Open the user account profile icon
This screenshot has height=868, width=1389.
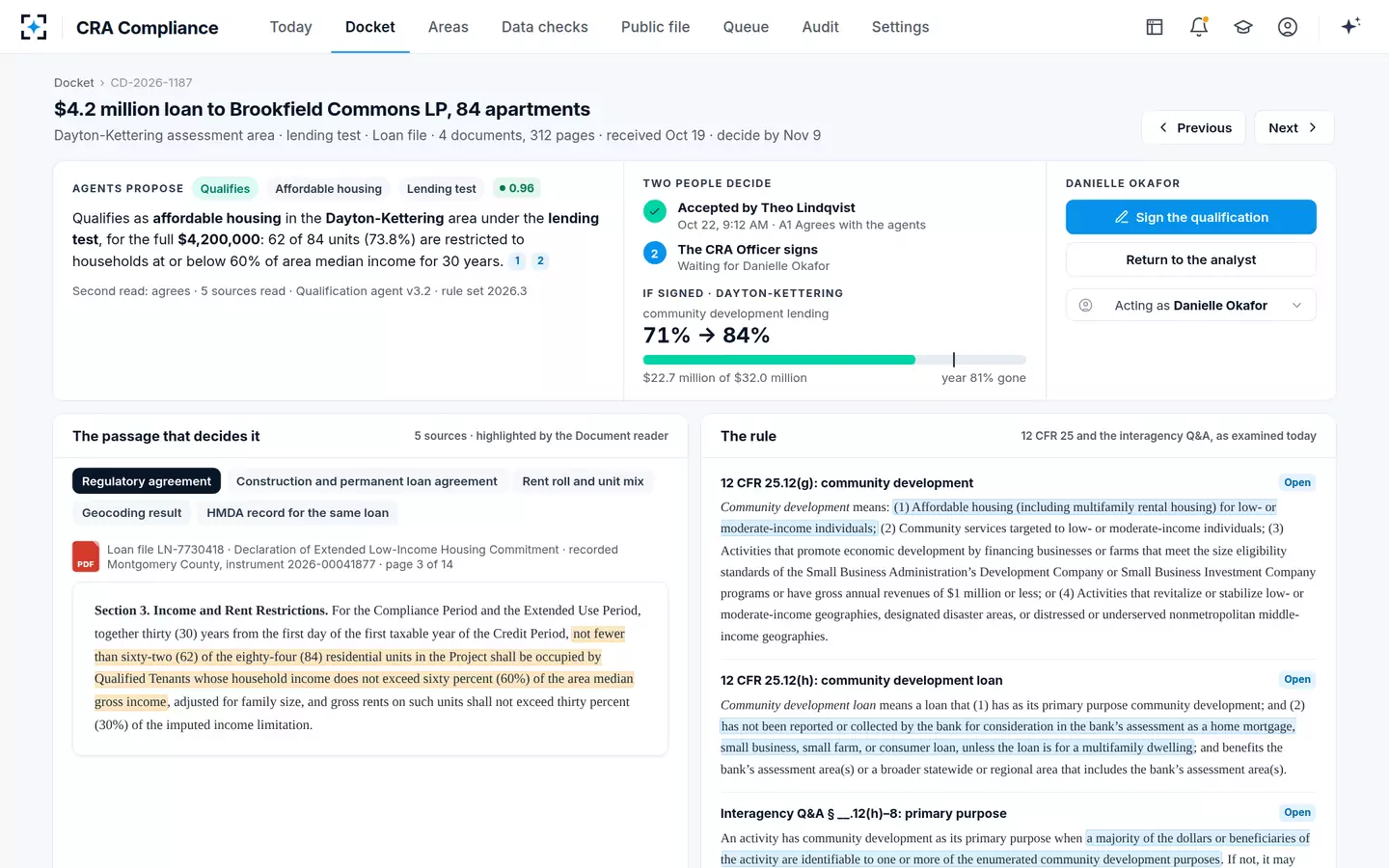(1288, 27)
